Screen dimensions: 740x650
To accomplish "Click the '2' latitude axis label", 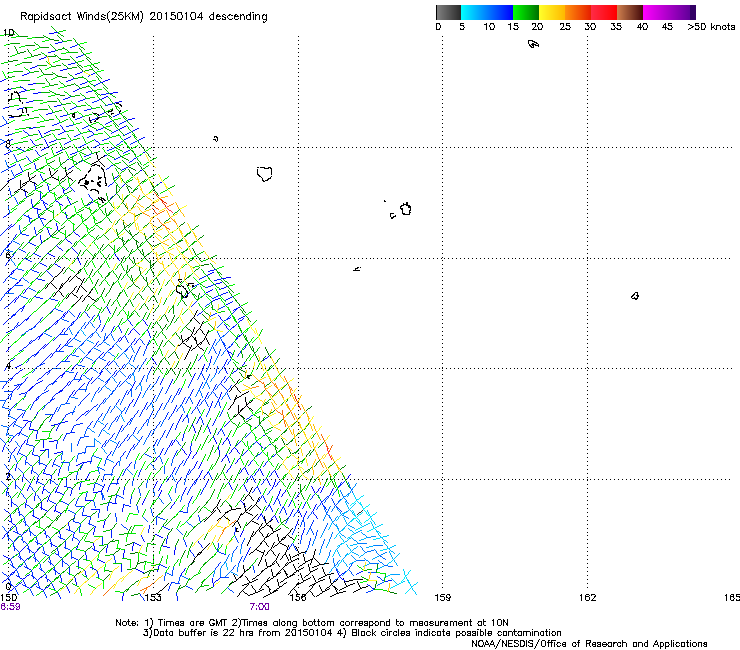I will click(8, 477).
